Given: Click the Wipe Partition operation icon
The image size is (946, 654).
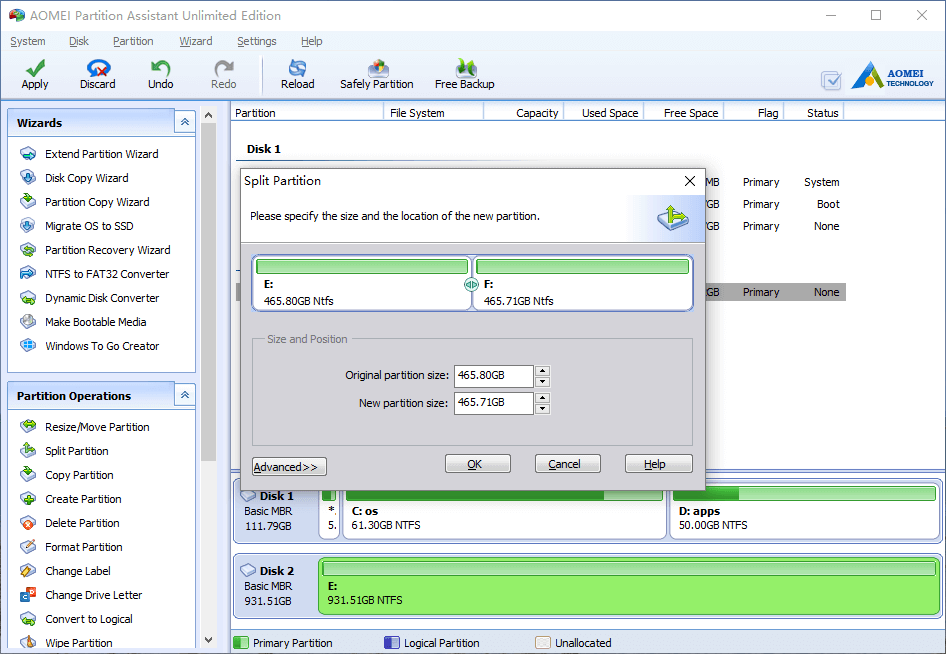Looking at the screenshot, I should 28,643.
